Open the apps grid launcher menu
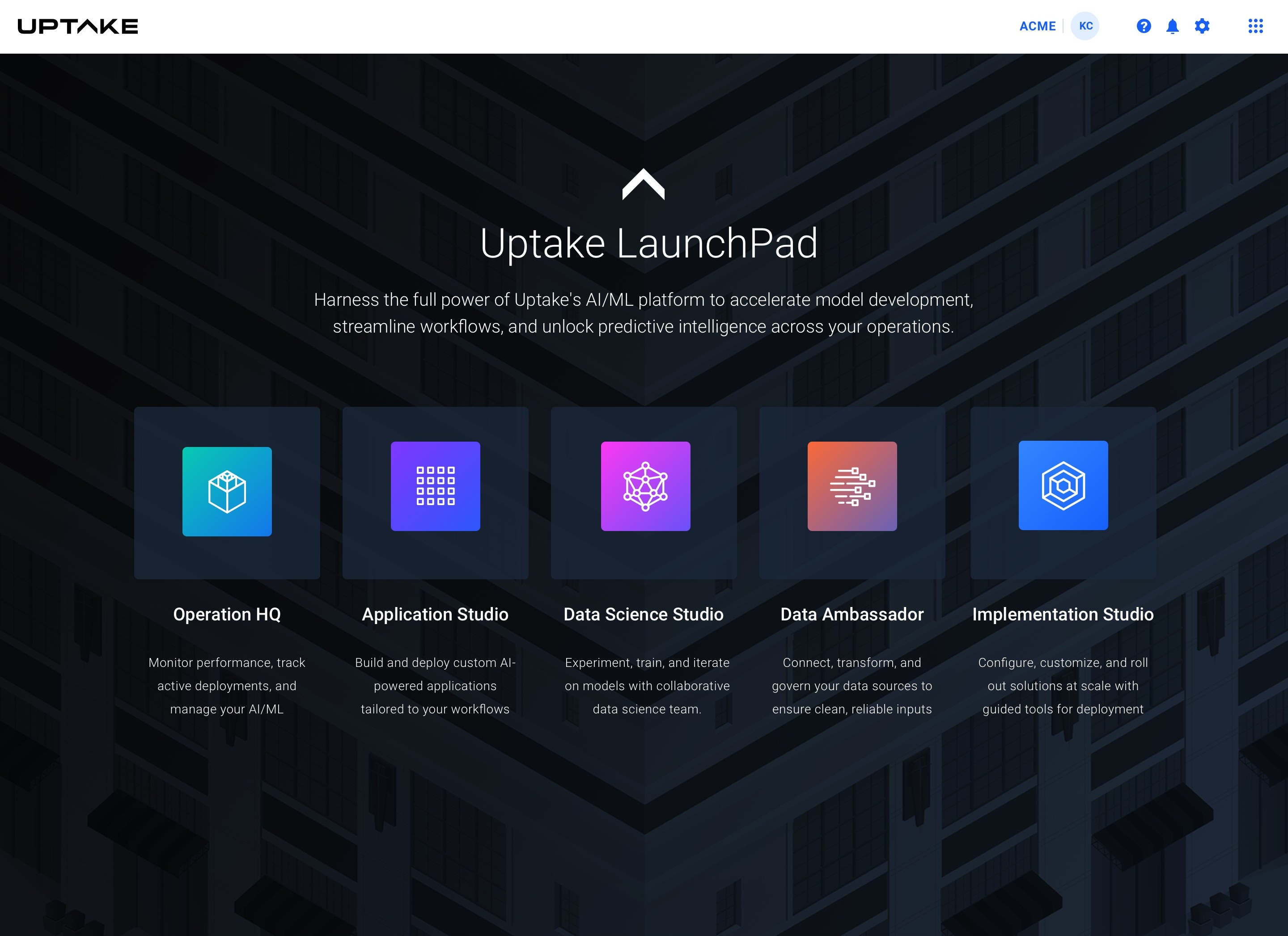Image resolution: width=1288 pixels, height=936 pixels. coord(1255,26)
